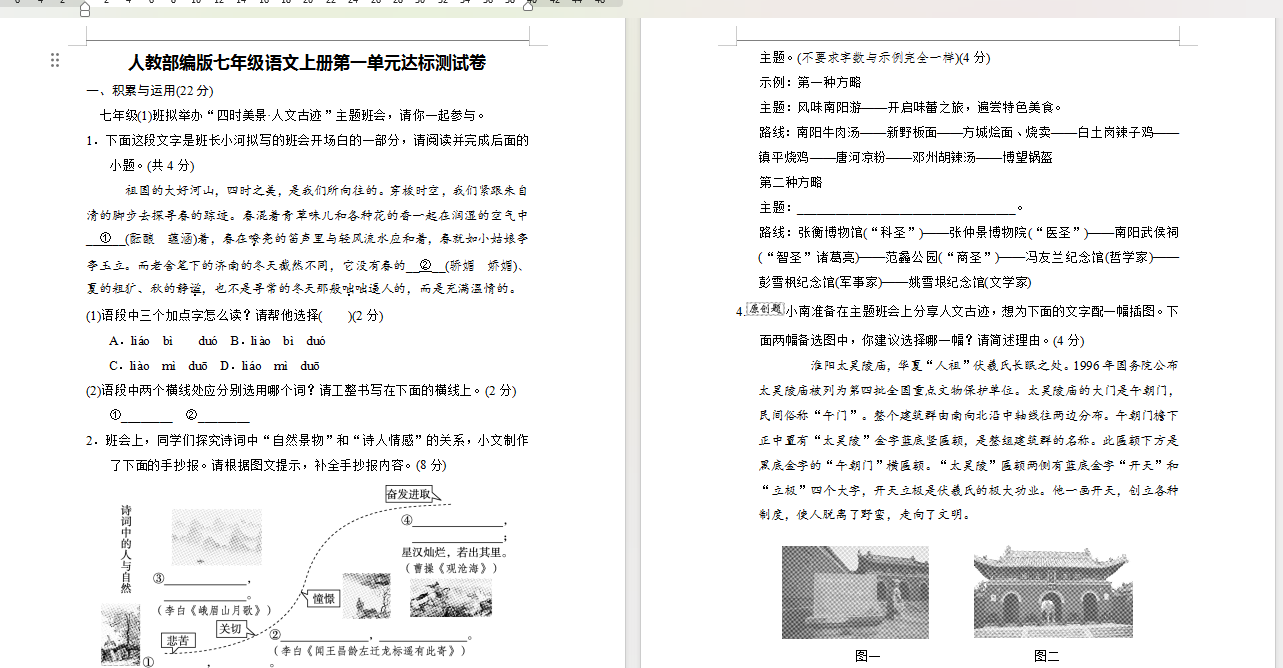
Task: Click the title 人教部编版七年级语文上册第一单元达标测试卷
Action: (307, 63)
